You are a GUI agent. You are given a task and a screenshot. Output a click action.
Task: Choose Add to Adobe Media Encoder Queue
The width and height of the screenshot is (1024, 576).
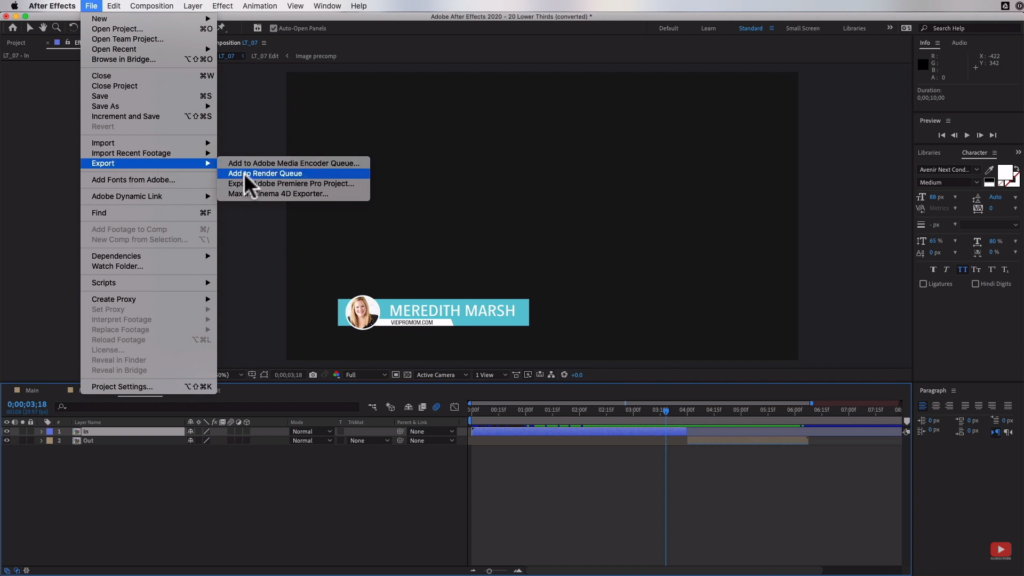click(293, 163)
